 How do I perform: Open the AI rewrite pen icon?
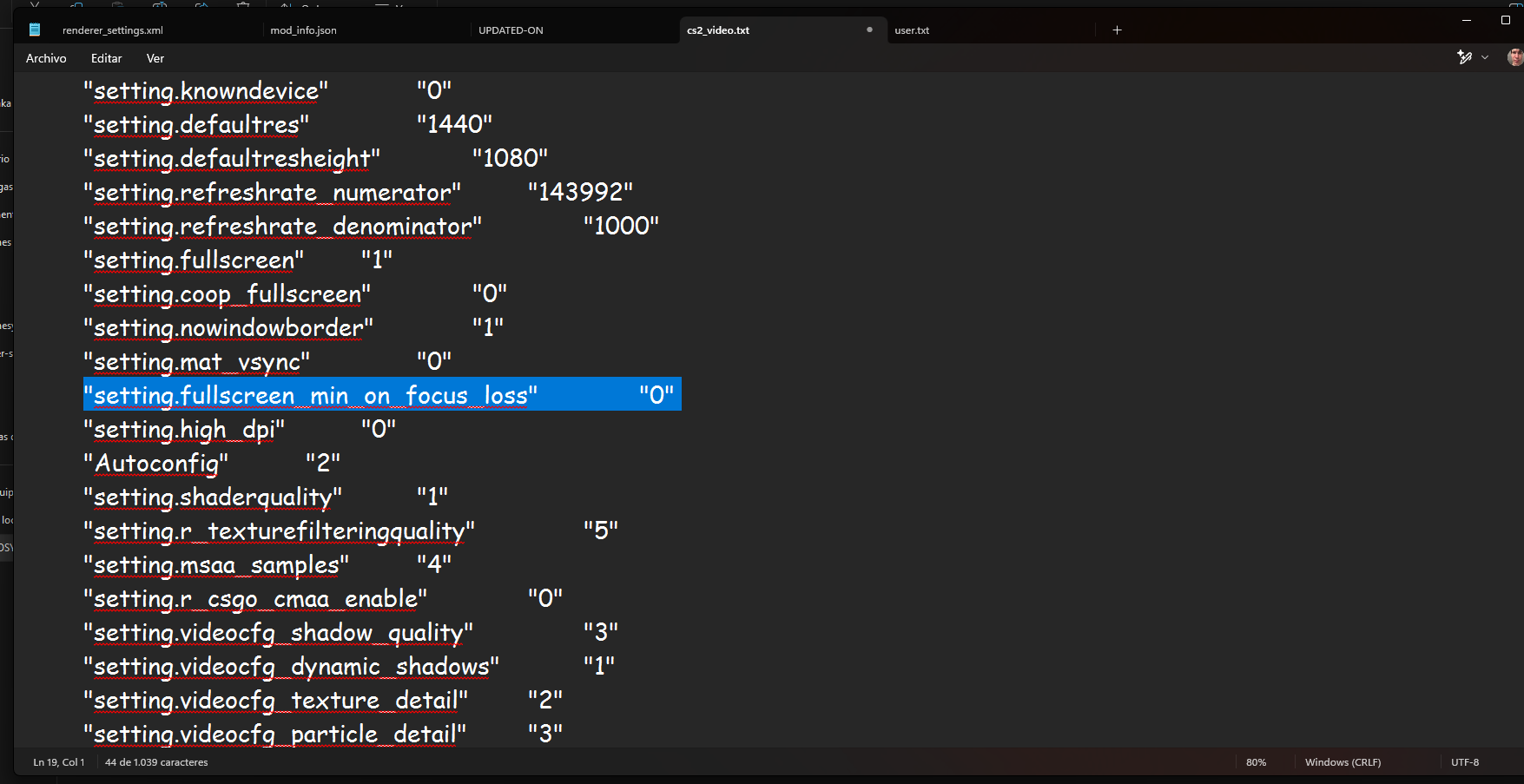1464,57
